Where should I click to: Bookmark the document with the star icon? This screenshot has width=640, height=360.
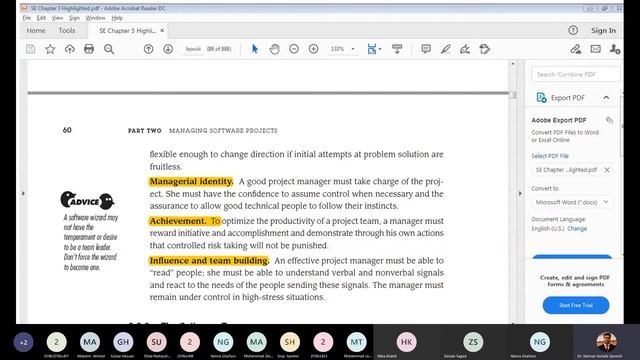click(x=50, y=49)
